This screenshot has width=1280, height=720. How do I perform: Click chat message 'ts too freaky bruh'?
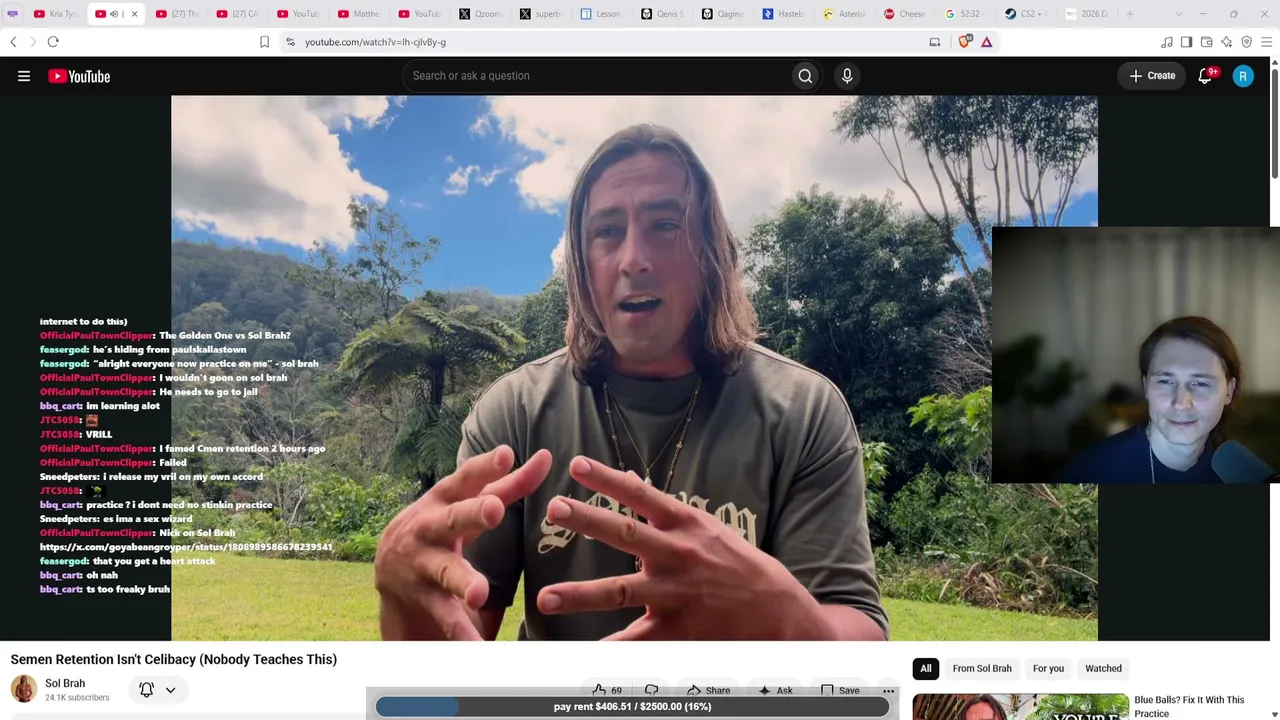coord(128,590)
